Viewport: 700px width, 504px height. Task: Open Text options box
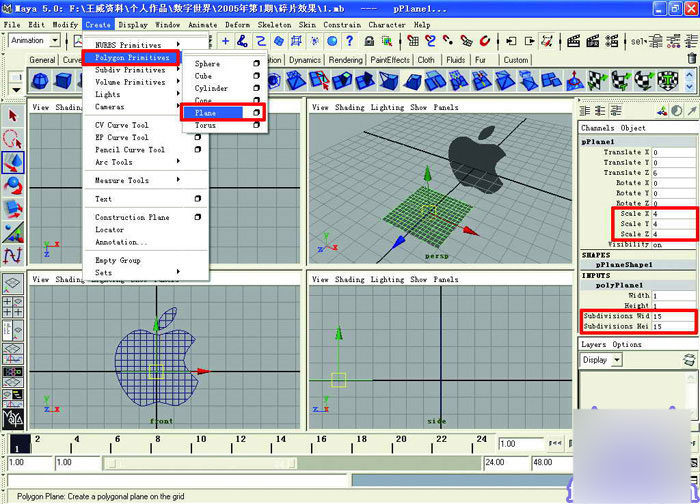point(198,199)
